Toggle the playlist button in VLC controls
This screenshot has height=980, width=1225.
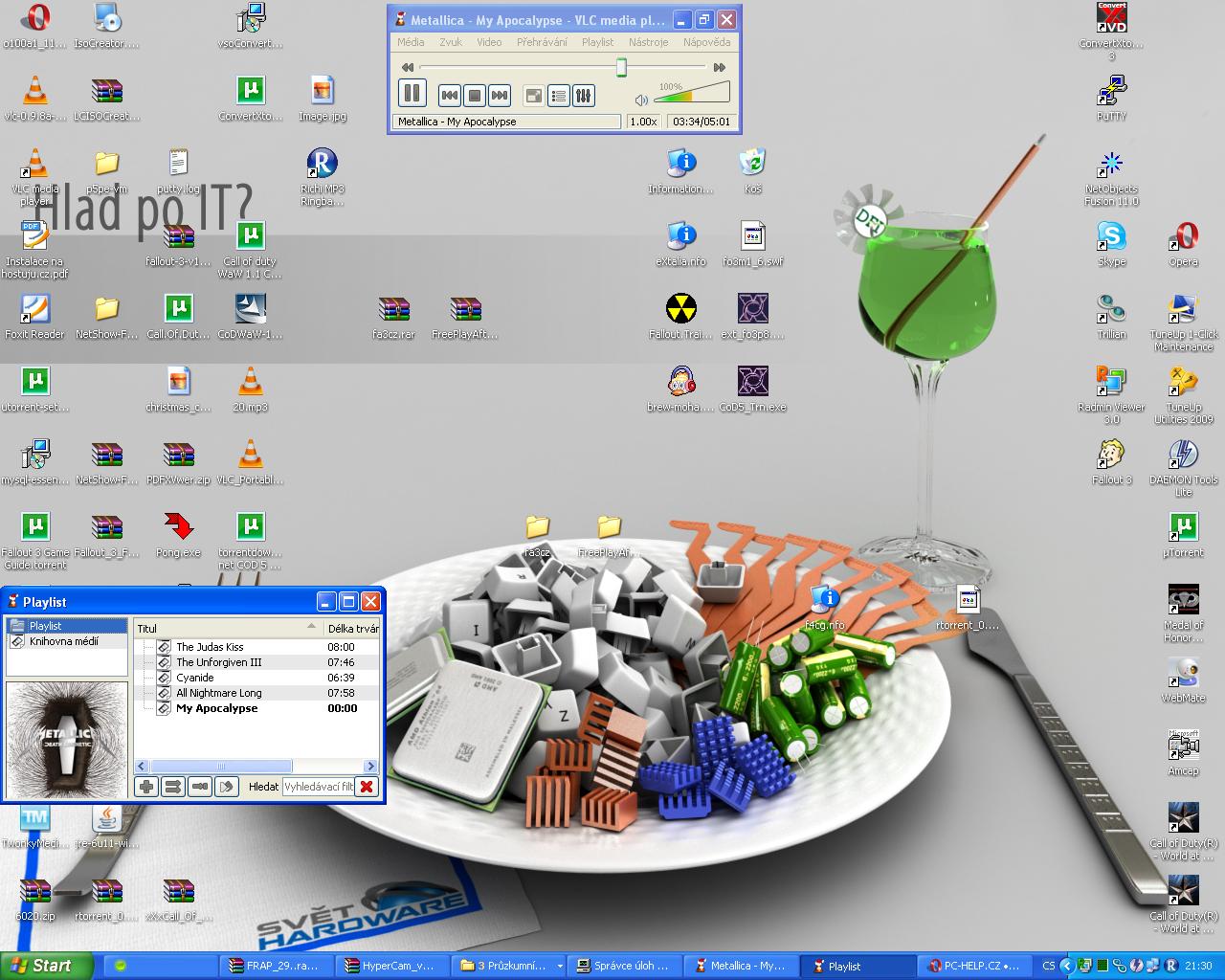(x=559, y=95)
